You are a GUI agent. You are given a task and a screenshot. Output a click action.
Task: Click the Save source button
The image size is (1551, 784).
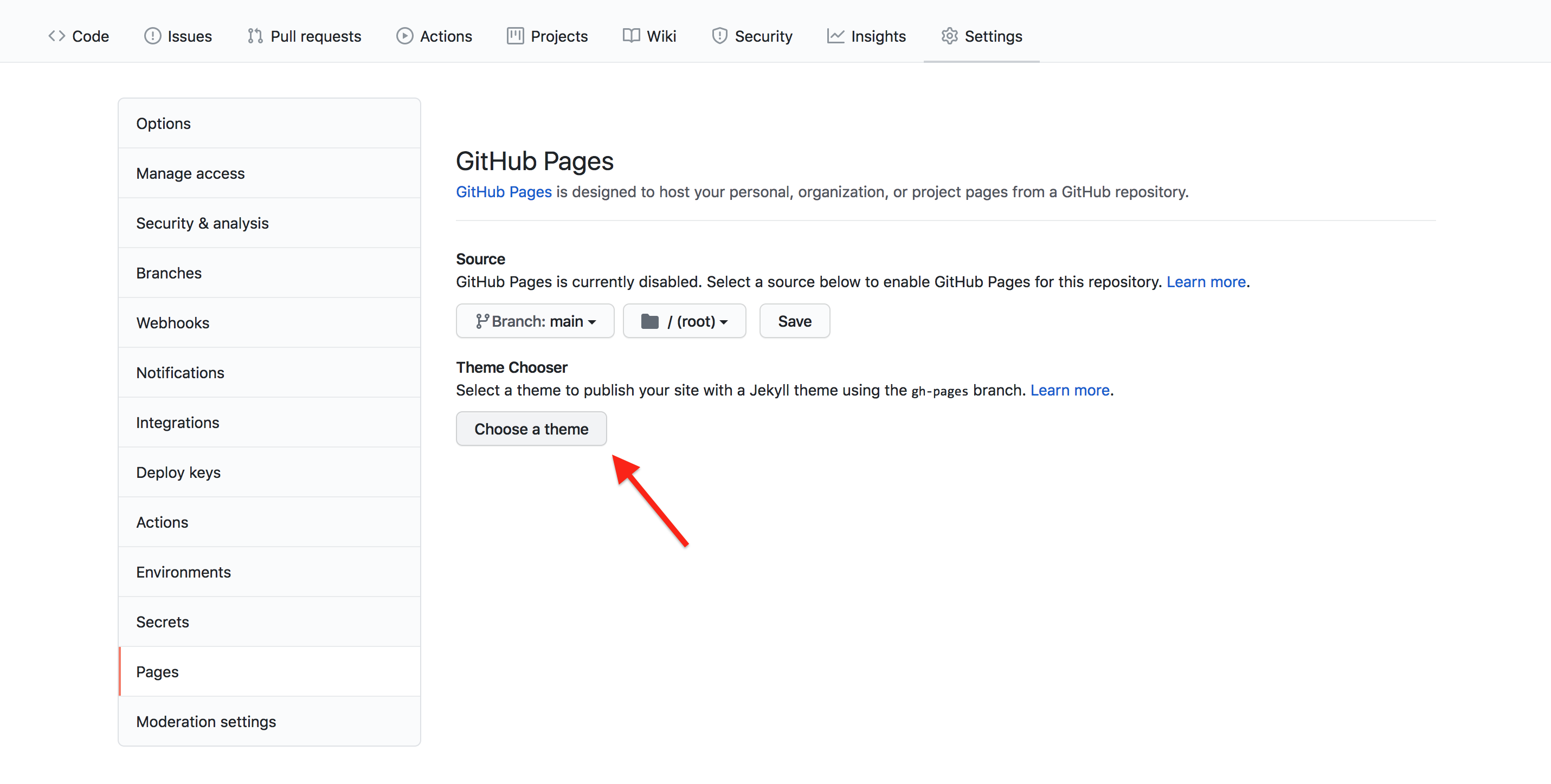795,320
